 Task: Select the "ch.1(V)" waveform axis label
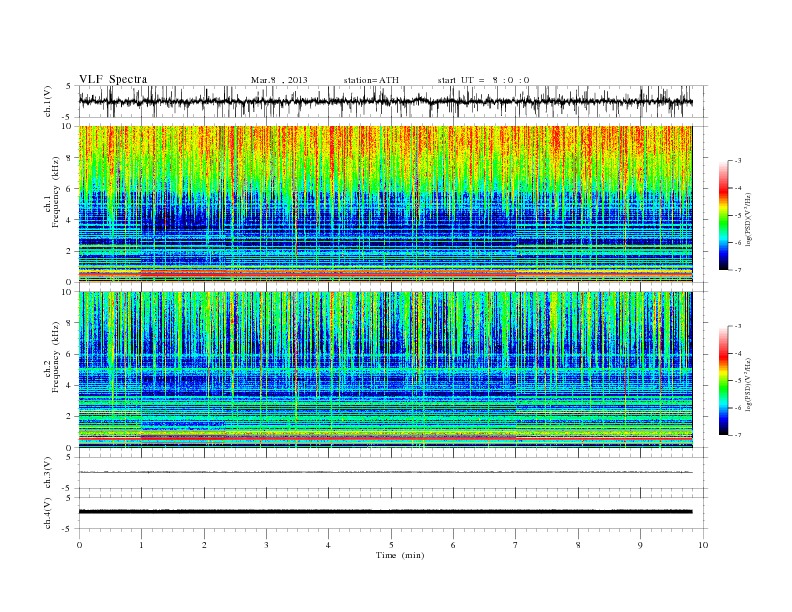click(x=48, y=102)
